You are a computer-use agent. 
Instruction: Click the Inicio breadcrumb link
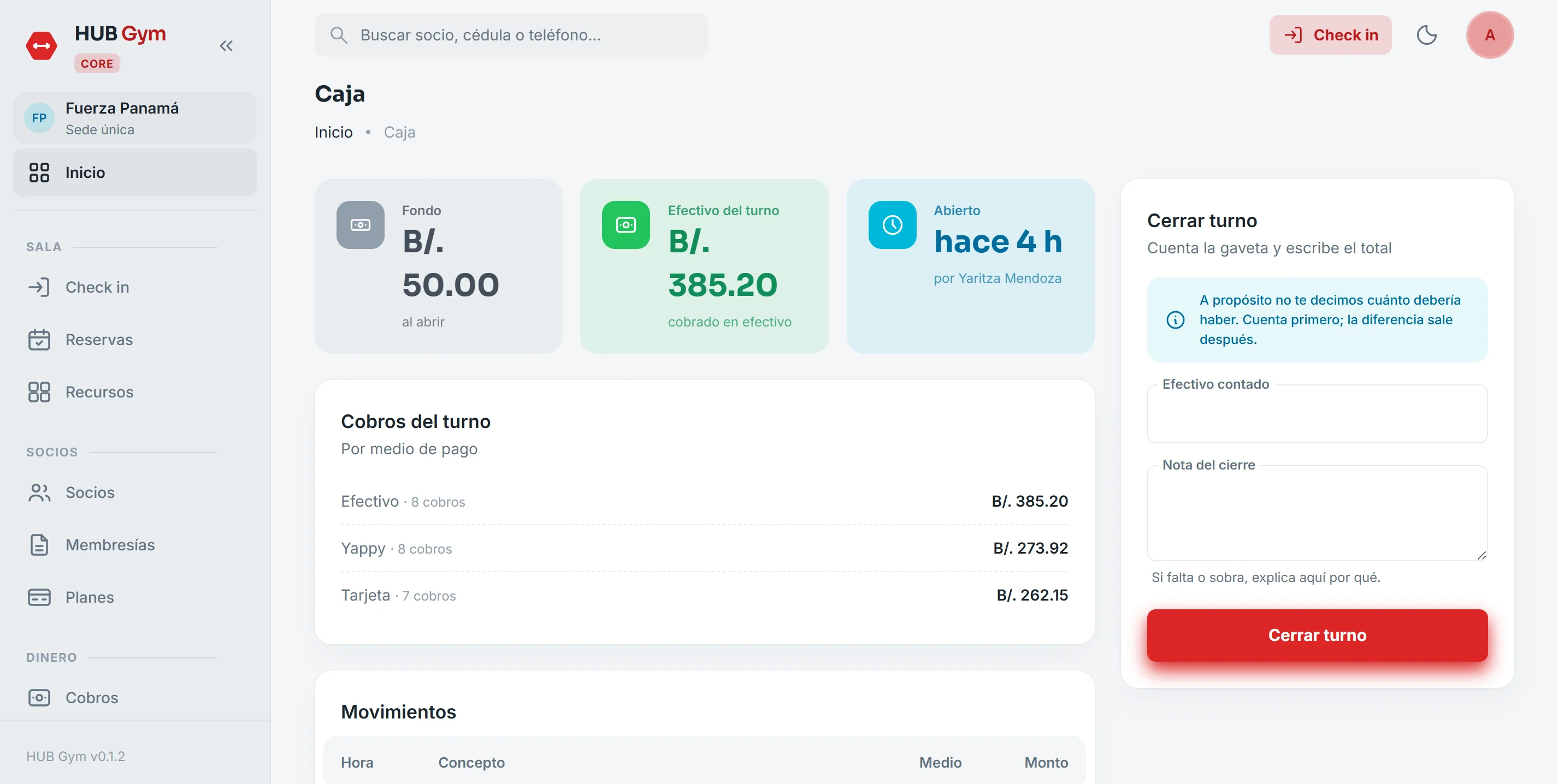coord(334,132)
